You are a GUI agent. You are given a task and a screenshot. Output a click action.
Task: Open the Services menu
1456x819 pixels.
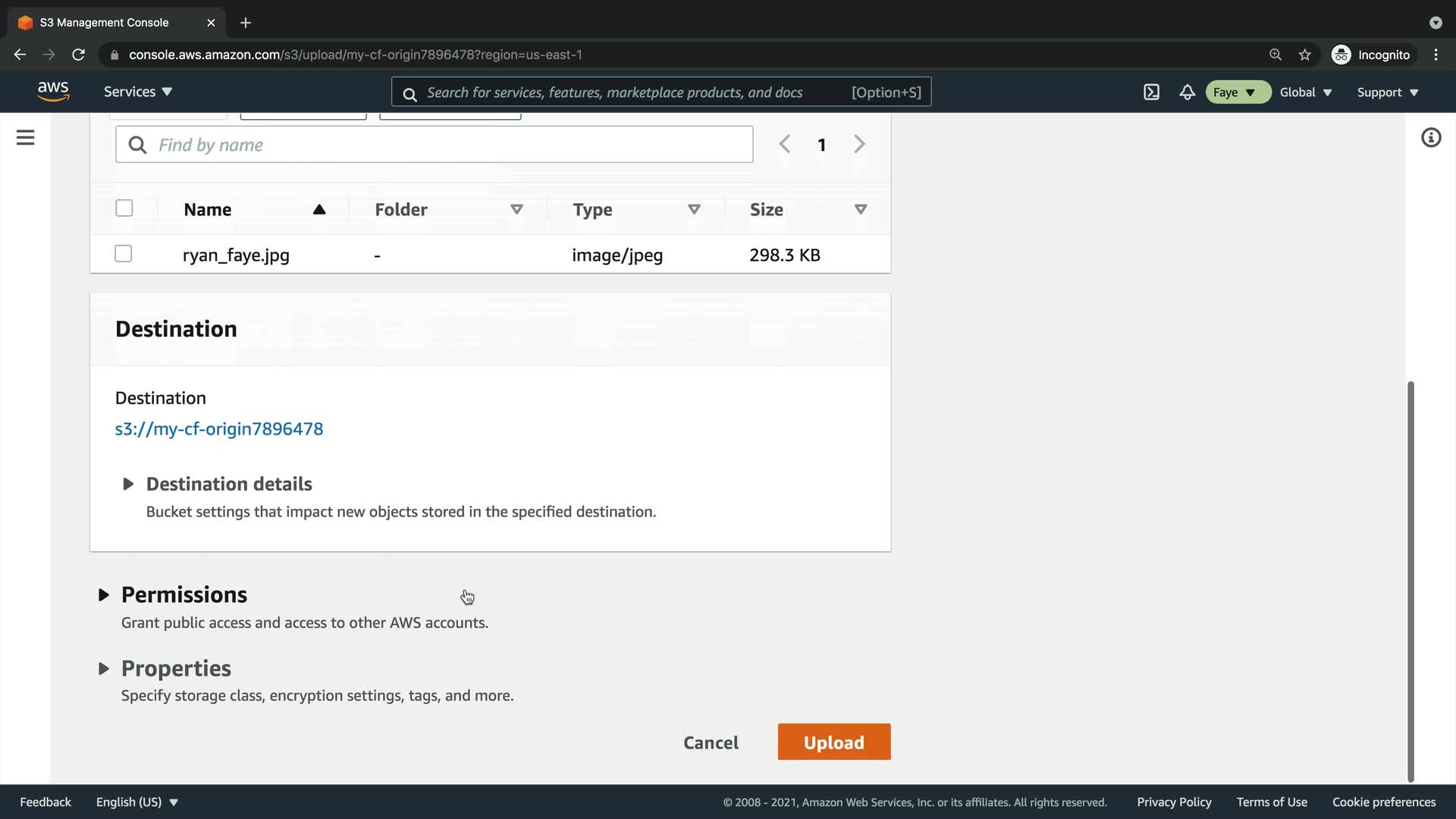pos(137,92)
